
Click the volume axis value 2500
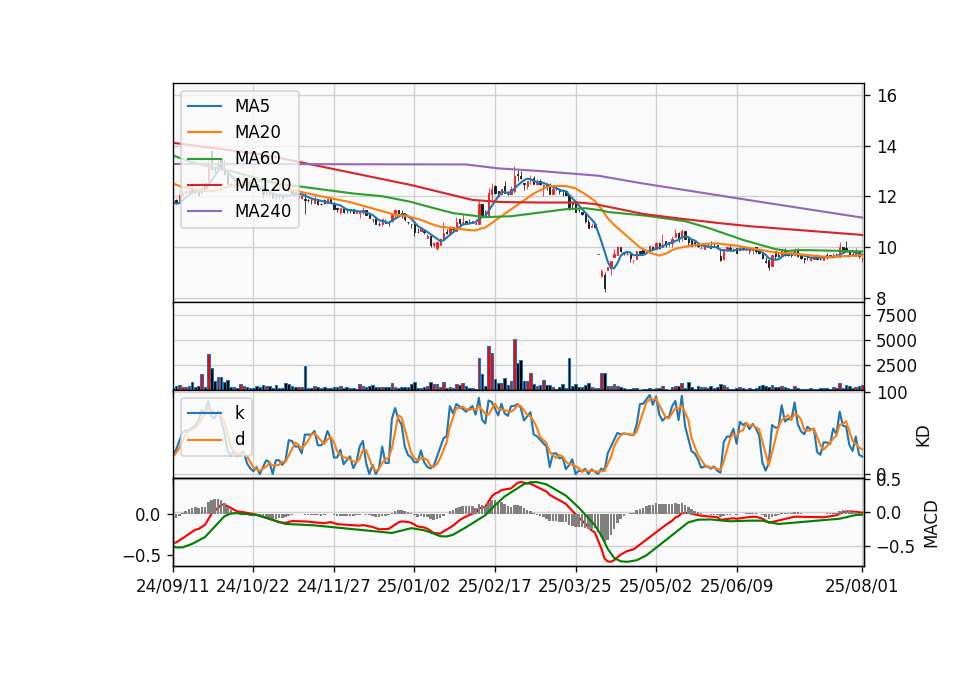tap(896, 366)
